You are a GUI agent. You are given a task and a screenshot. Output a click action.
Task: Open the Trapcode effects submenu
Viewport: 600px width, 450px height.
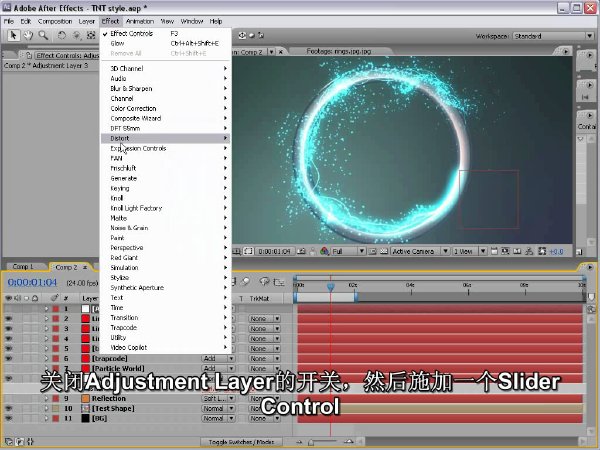pyautogui.click(x=165, y=328)
